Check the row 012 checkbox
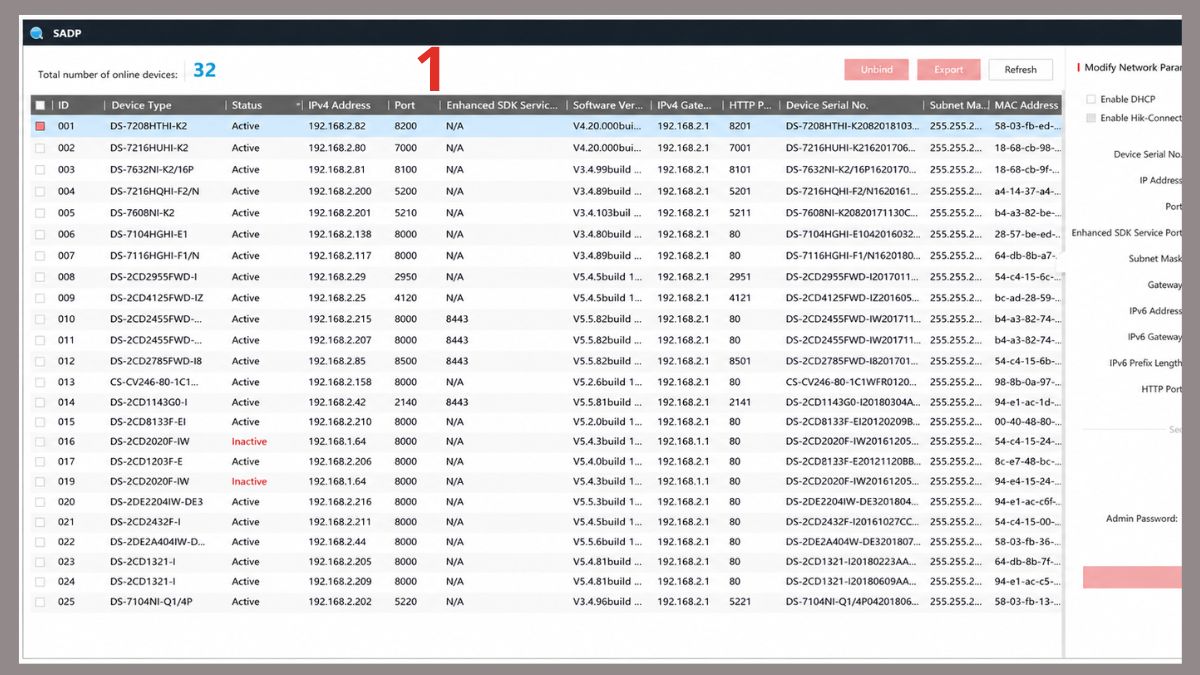Image resolution: width=1200 pixels, height=675 pixels. (x=40, y=361)
